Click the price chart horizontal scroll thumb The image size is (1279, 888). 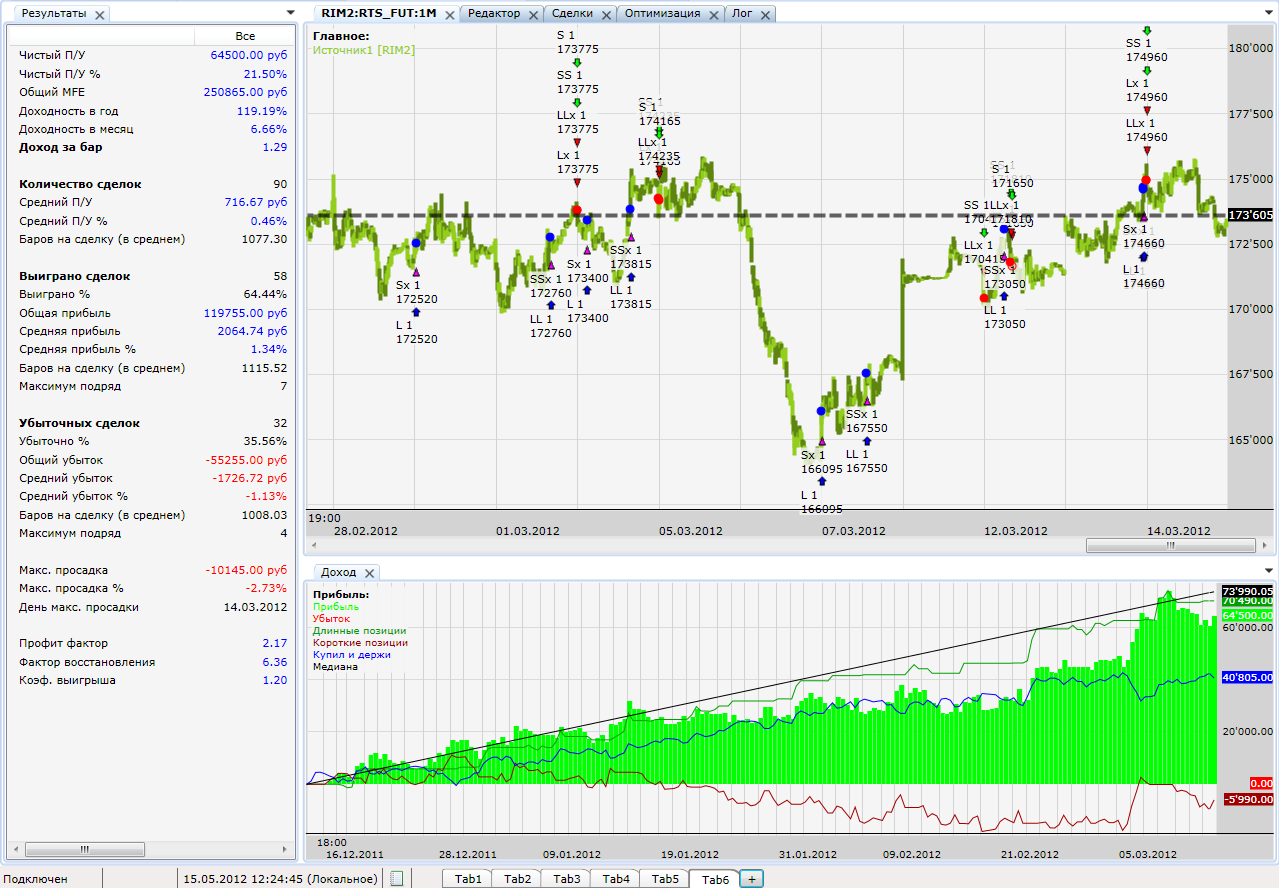pyautogui.click(x=1169, y=546)
